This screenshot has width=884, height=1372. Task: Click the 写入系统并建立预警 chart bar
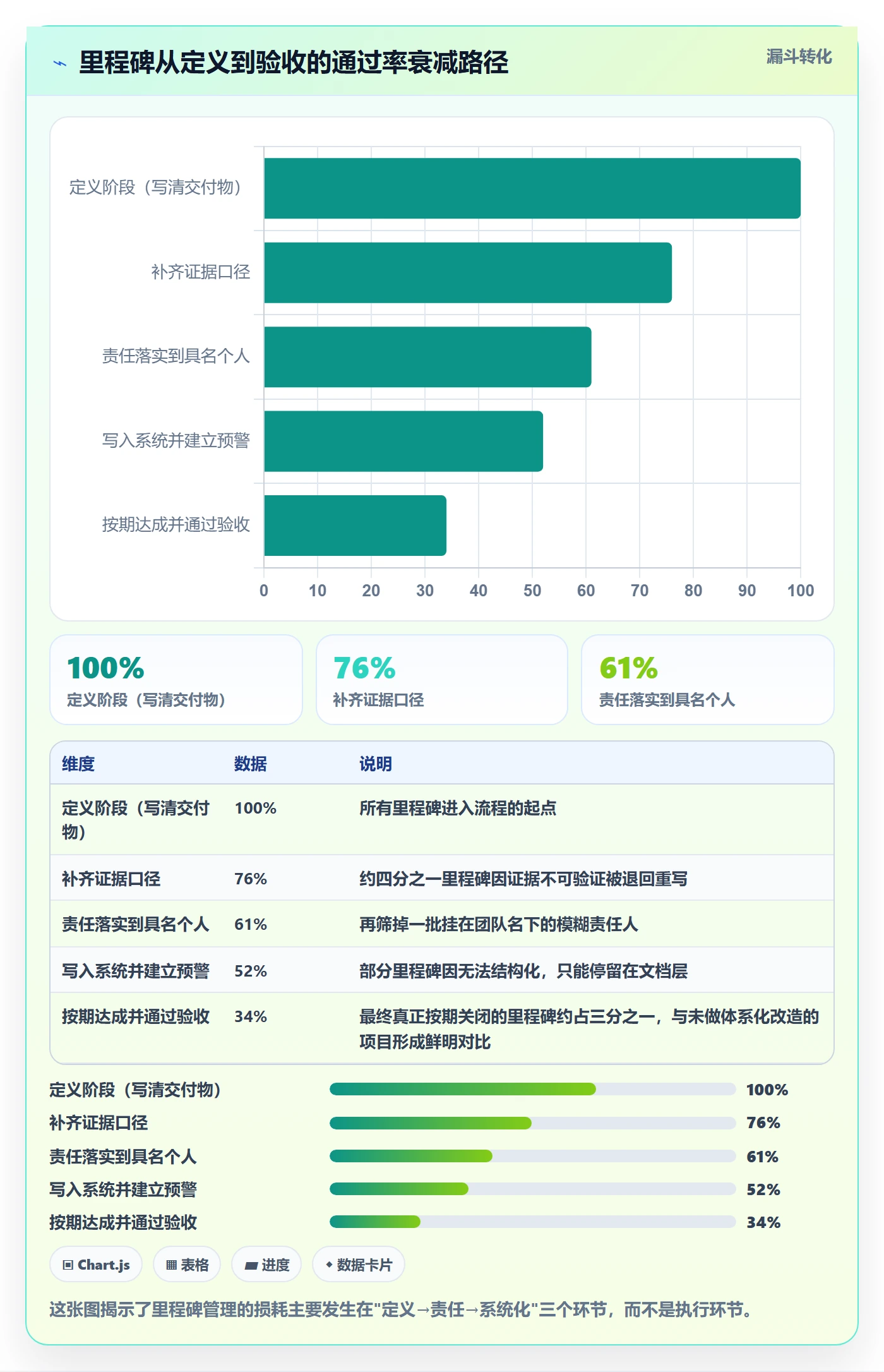click(x=403, y=442)
